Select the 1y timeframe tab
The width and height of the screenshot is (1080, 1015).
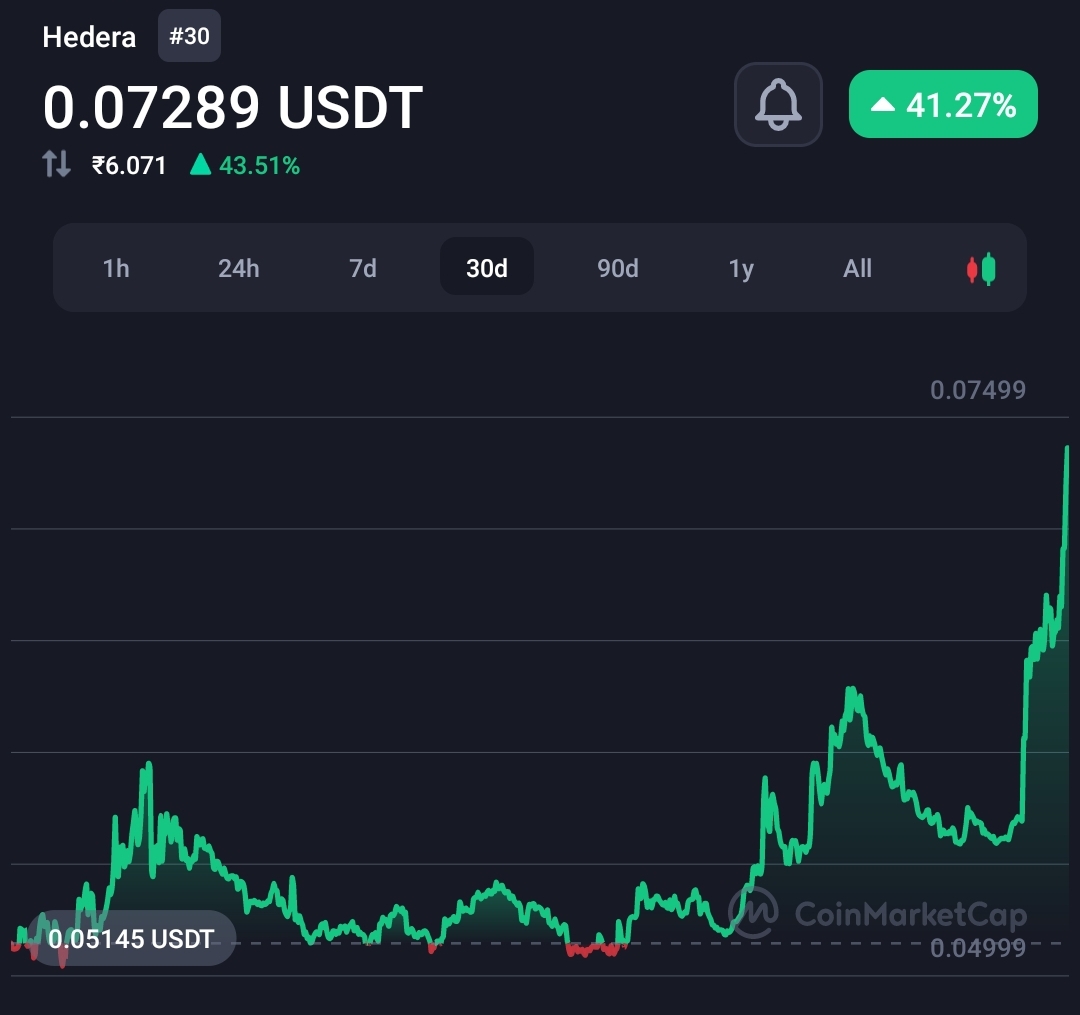click(741, 268)
